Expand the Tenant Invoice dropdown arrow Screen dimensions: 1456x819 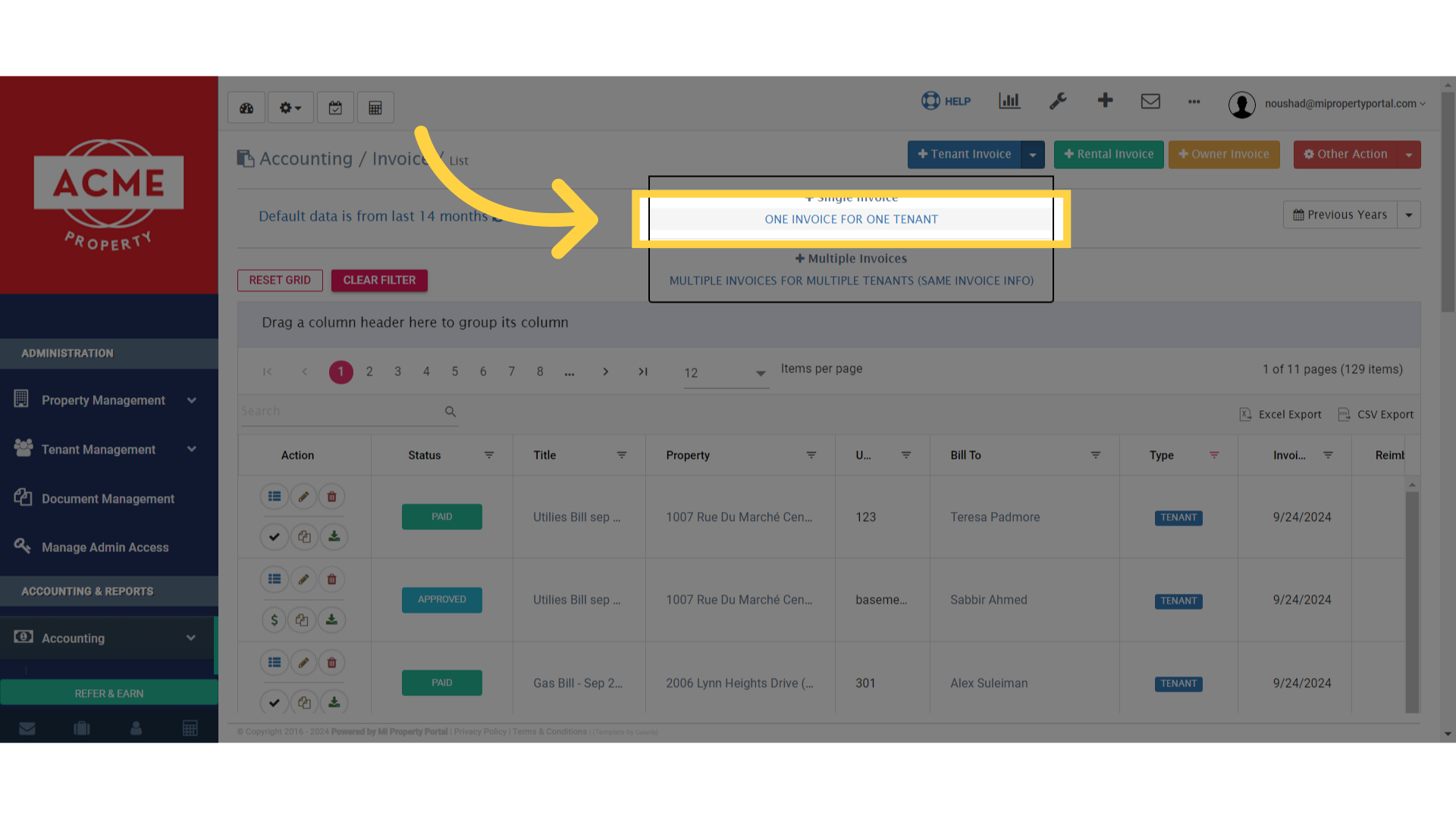[1033, 155]
